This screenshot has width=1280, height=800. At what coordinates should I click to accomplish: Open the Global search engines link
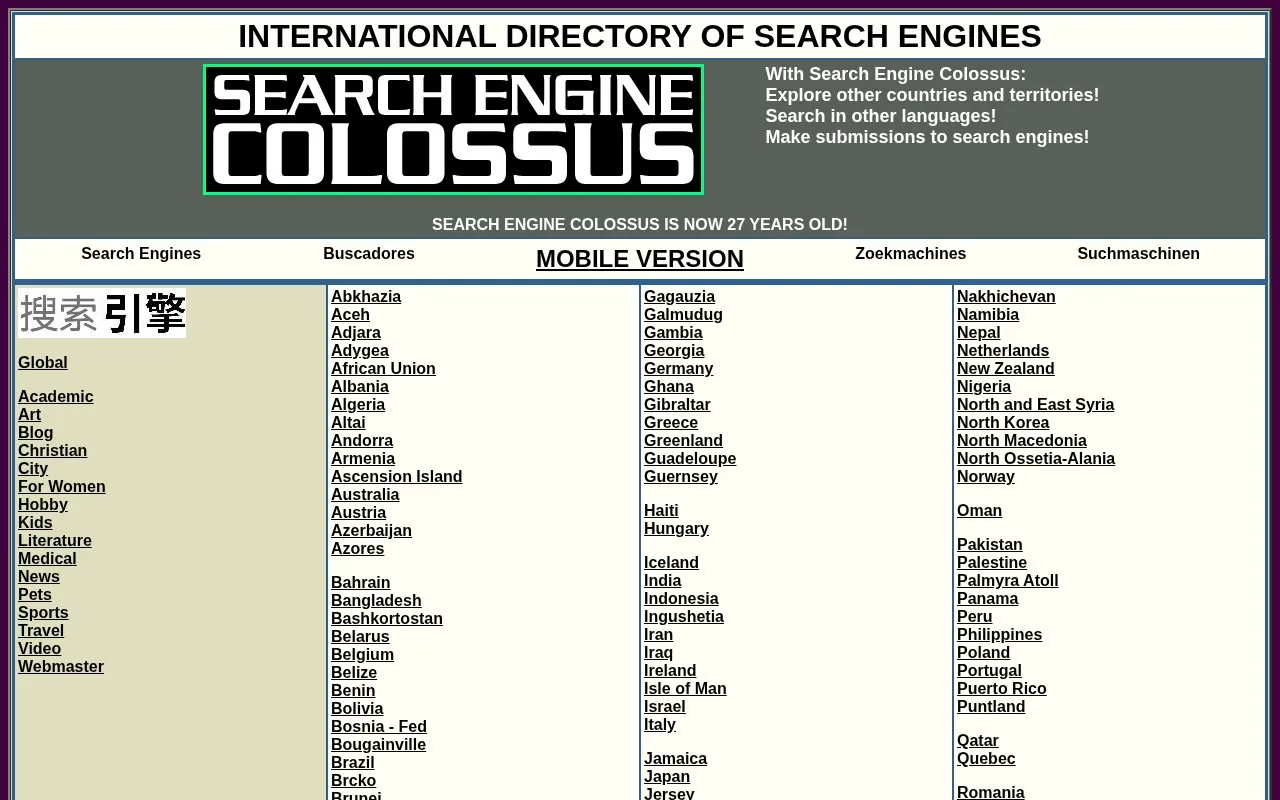click(43, 363)
